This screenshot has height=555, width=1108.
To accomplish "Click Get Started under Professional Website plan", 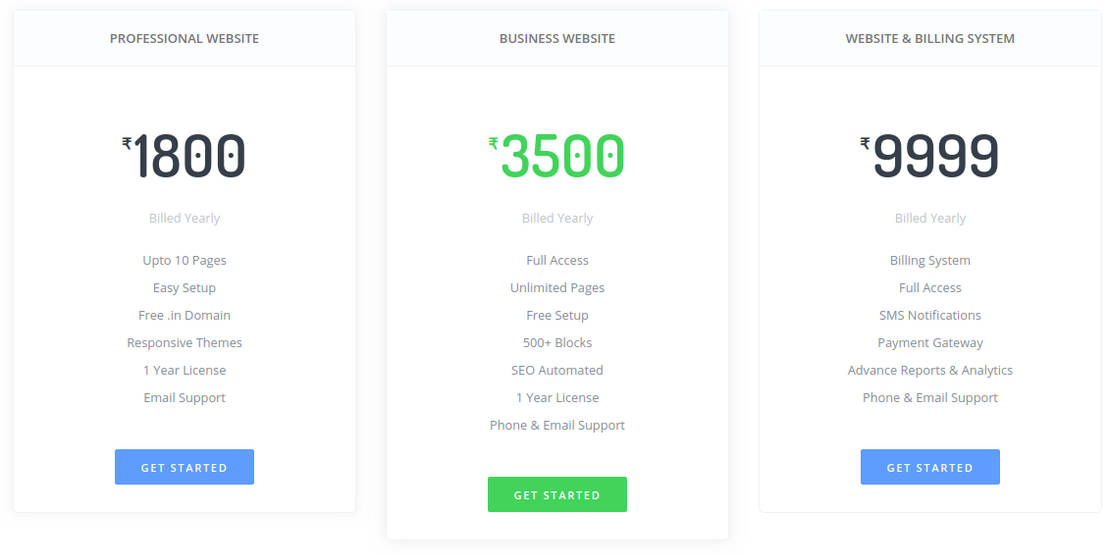I will (x=184, y=467).
